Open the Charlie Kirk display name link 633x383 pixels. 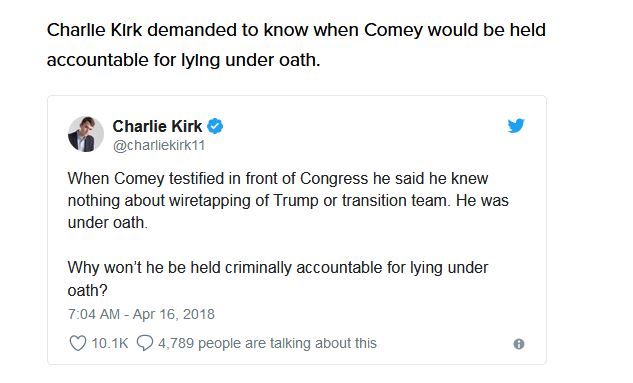pos(157,126)
